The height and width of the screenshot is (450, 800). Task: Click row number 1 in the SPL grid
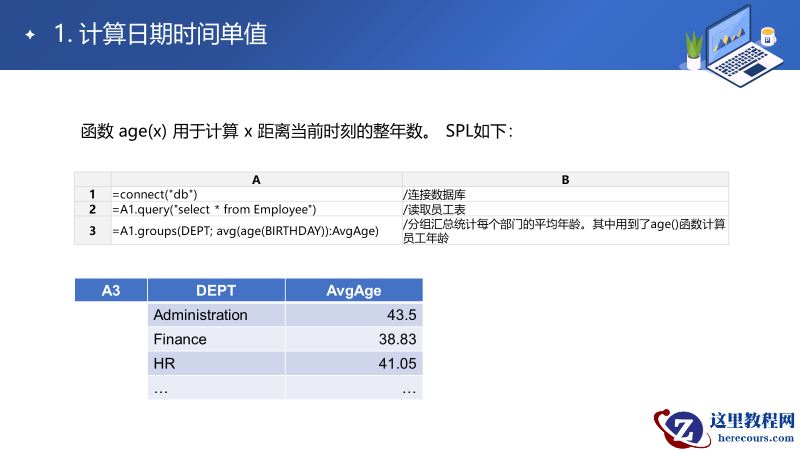[x=92, y=194]
